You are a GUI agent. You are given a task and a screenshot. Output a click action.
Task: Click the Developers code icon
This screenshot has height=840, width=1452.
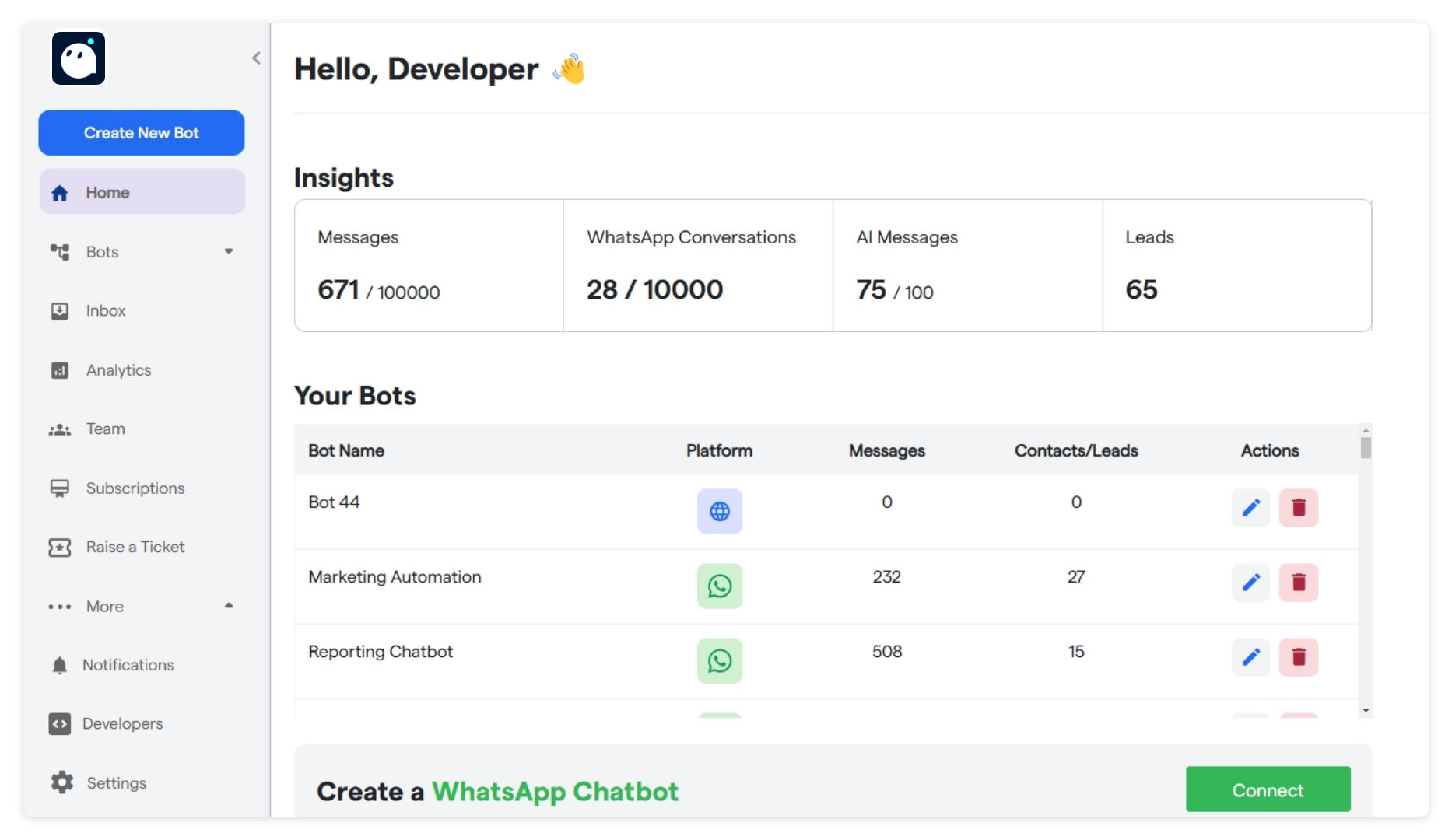[x=60, y=723]
